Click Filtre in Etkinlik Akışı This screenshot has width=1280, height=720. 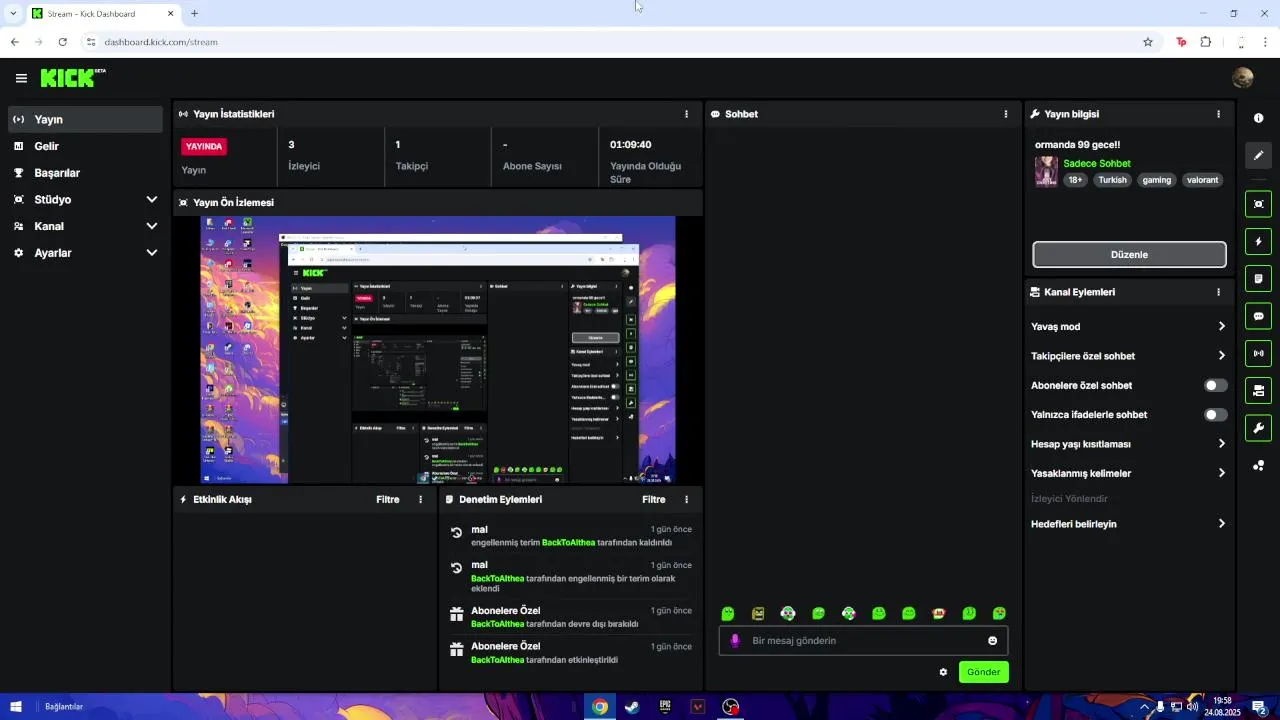[388, 499]
